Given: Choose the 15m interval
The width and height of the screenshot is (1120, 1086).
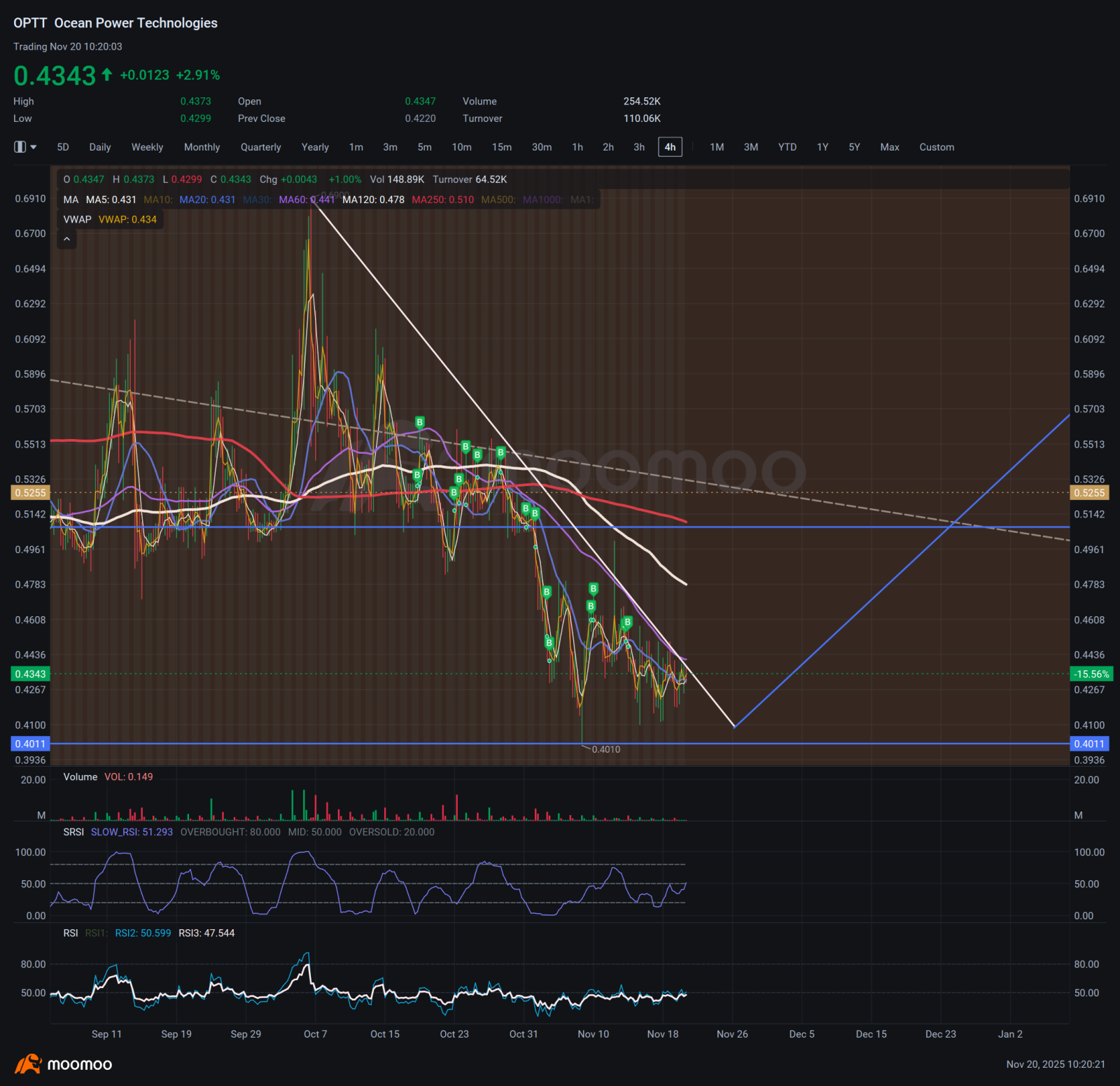Looking at the screenshot, I should coord(501,147).
